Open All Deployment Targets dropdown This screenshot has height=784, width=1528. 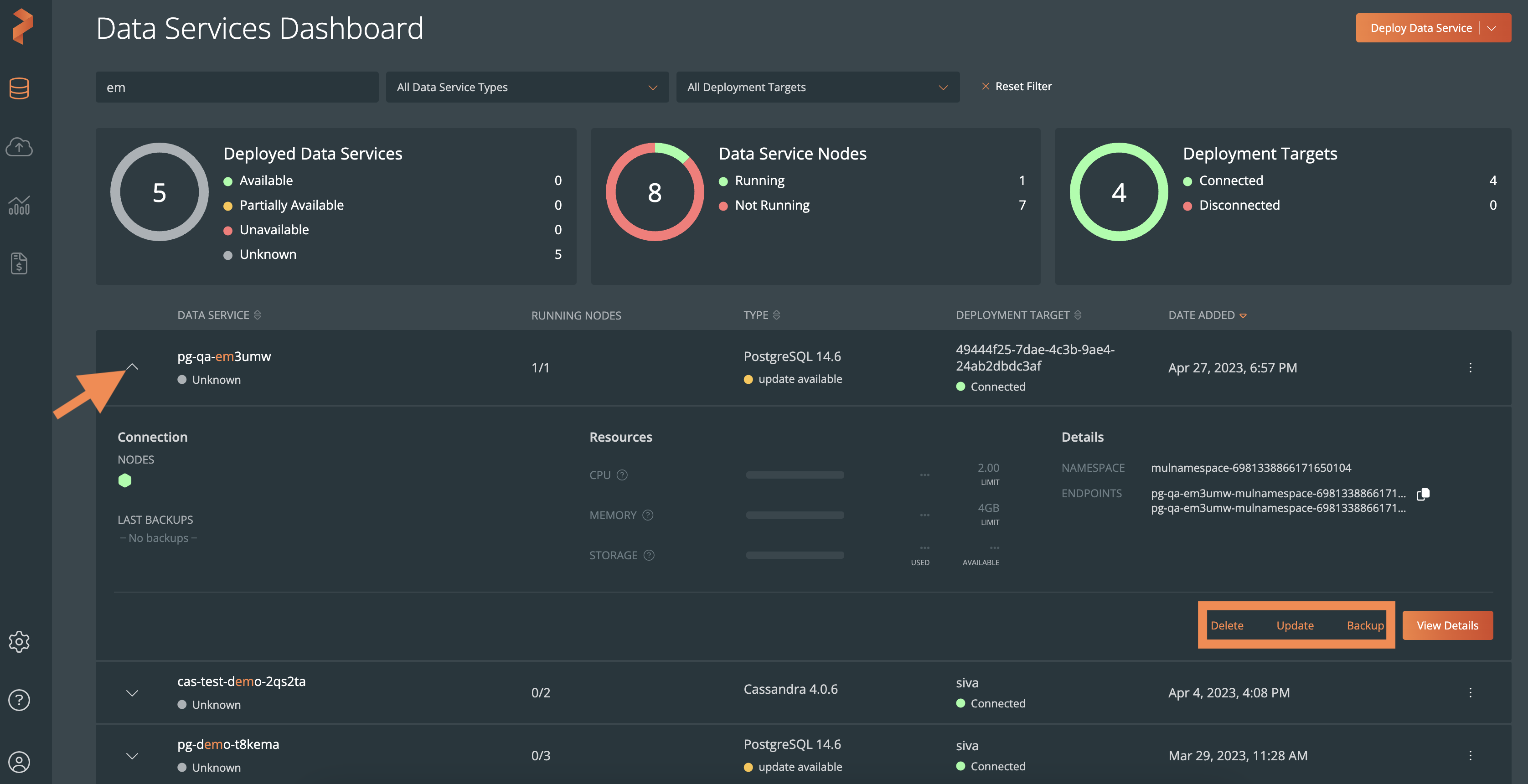click(x=817, y=87)
